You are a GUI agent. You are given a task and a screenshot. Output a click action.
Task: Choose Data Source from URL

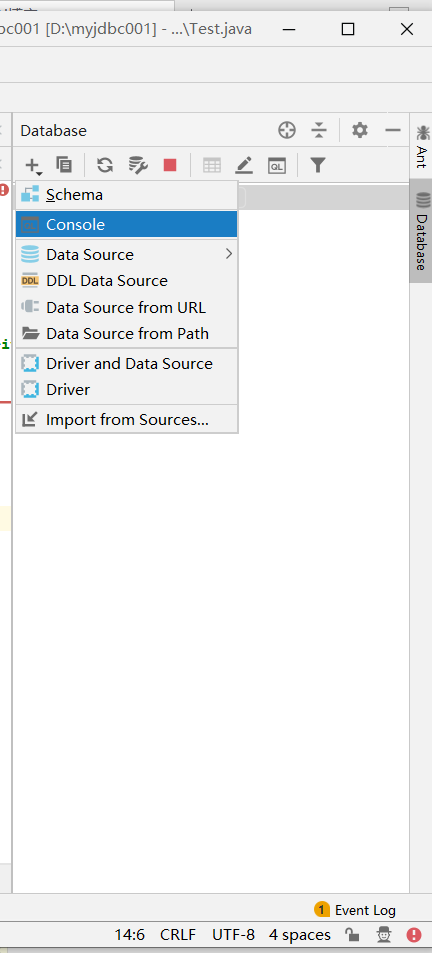tap(127, 308)
